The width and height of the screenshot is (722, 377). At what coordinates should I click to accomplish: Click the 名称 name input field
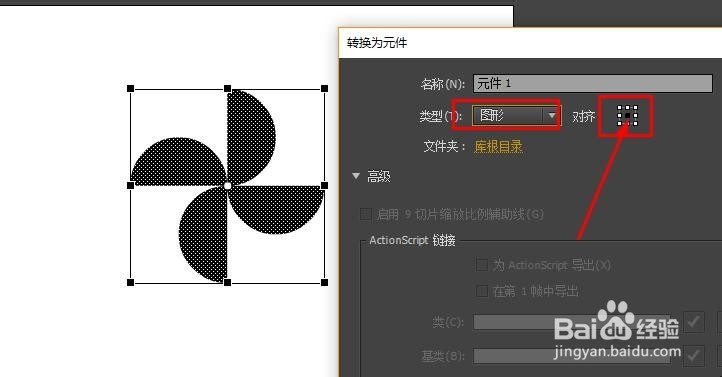tap(593, 83)
